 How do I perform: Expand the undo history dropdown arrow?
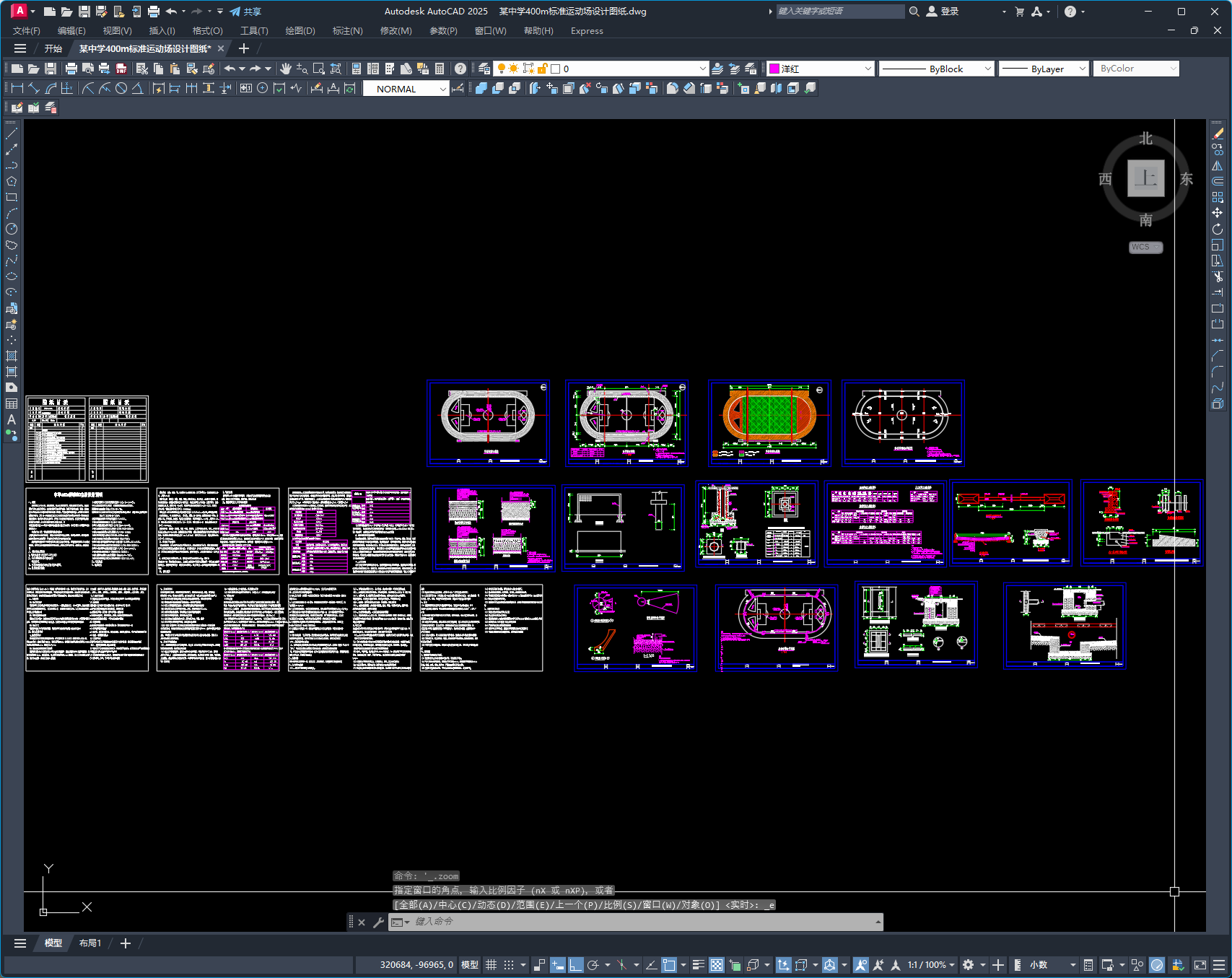[242, 69]
